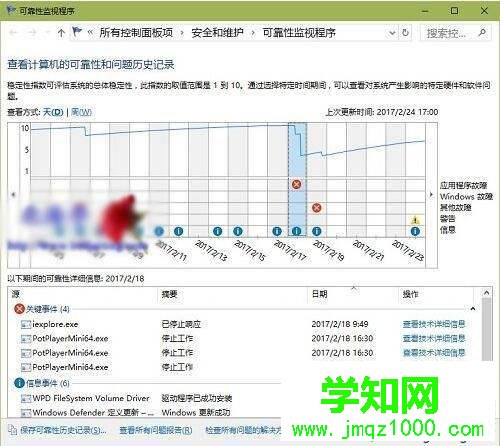Switch chart view to 天(D)
The image size is (500, 446).
53,112
